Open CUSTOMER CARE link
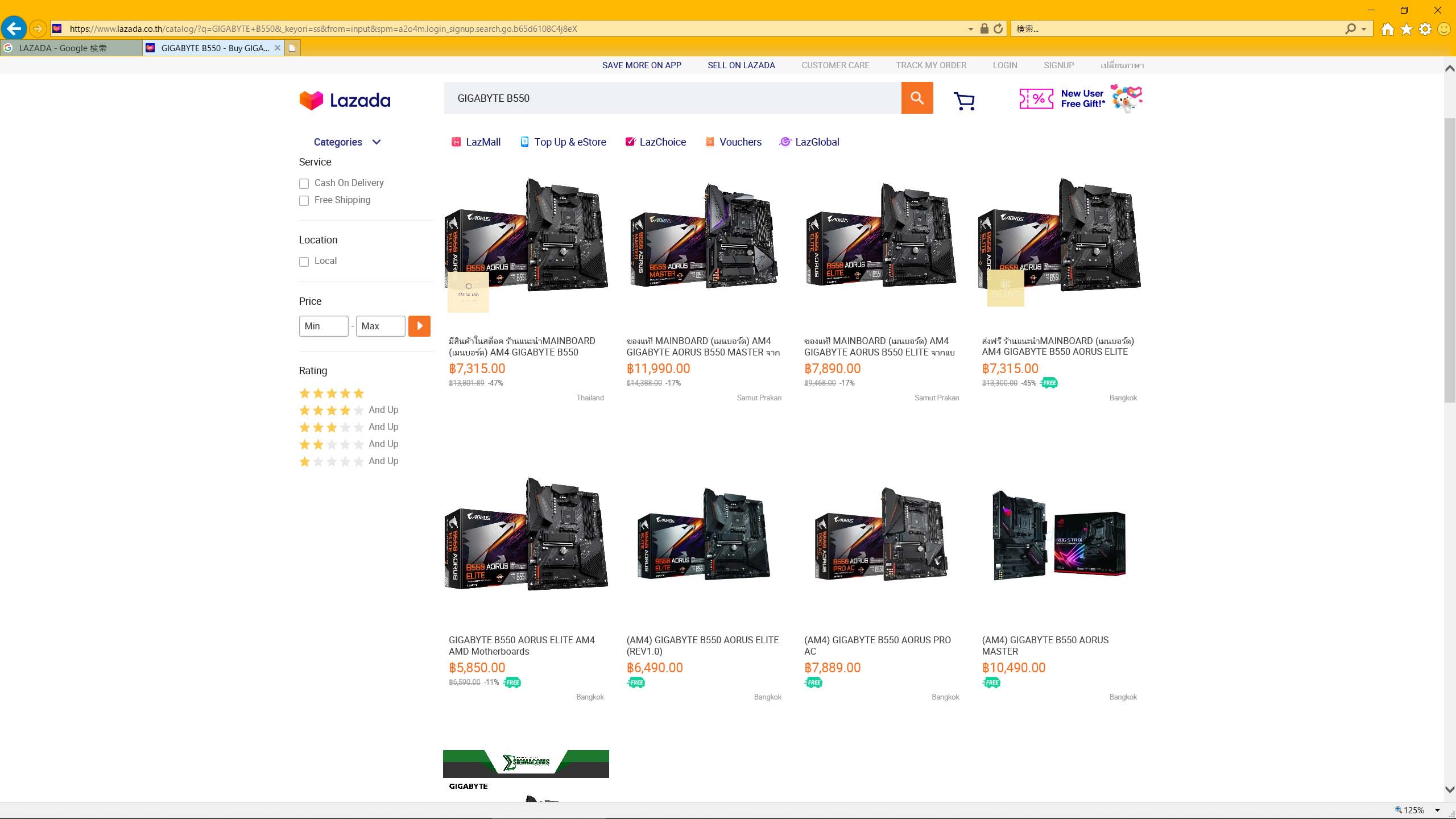This screenshot has height=819, width=1456. (x=835, y=65)
